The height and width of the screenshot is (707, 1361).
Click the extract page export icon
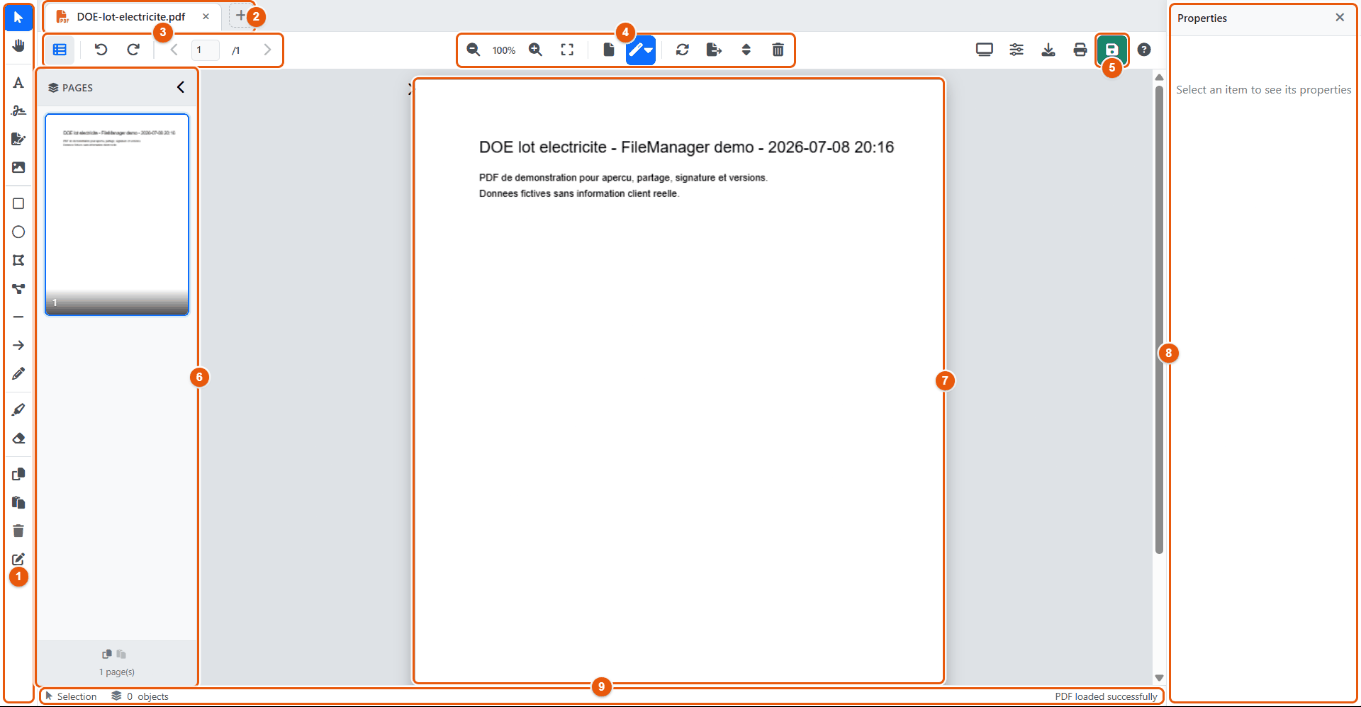(x=714, y=49)
